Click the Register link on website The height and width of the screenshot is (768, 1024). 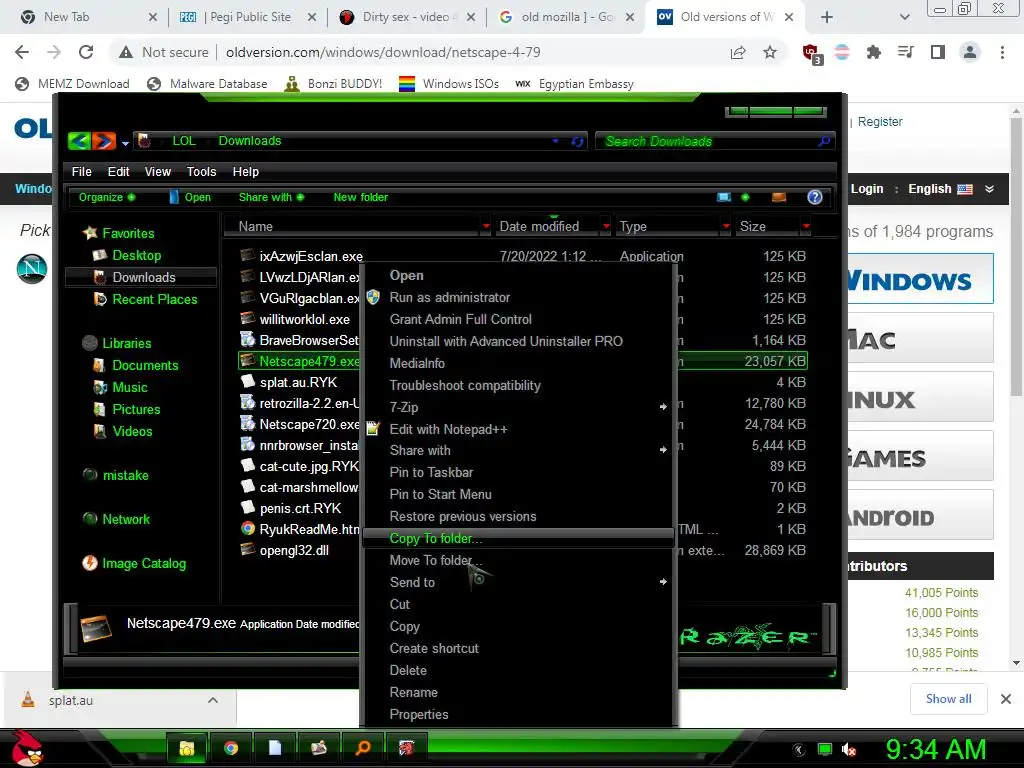tap(880, 121)
